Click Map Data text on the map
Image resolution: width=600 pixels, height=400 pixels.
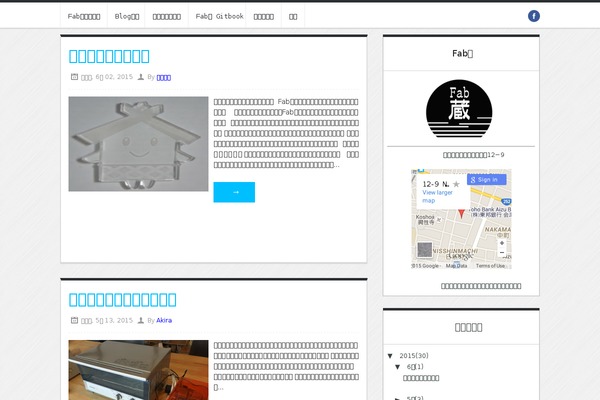point(457,266)
